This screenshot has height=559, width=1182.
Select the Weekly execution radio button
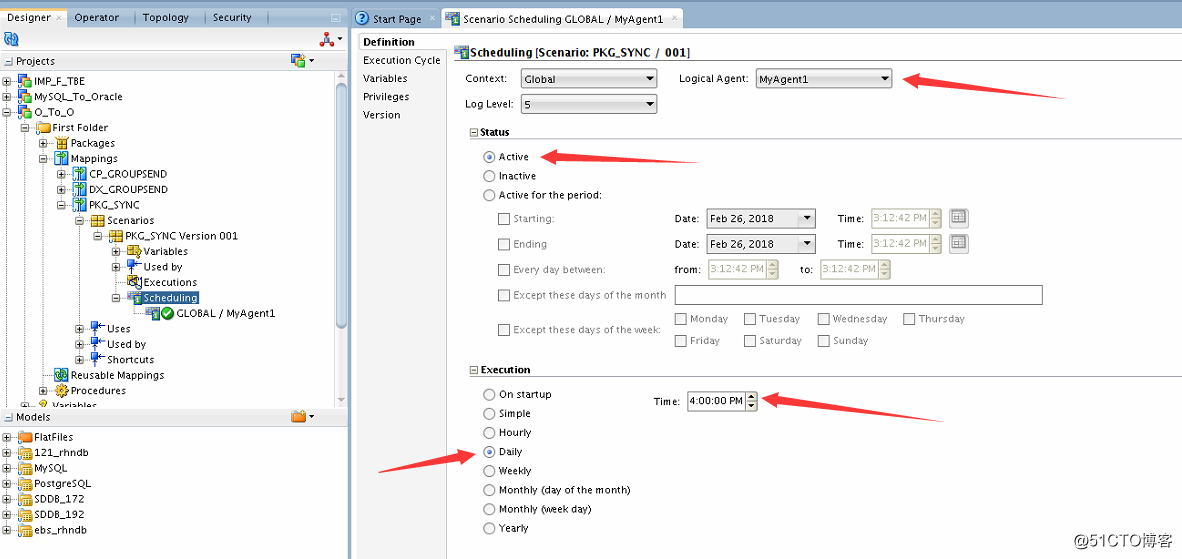[488, 471]
